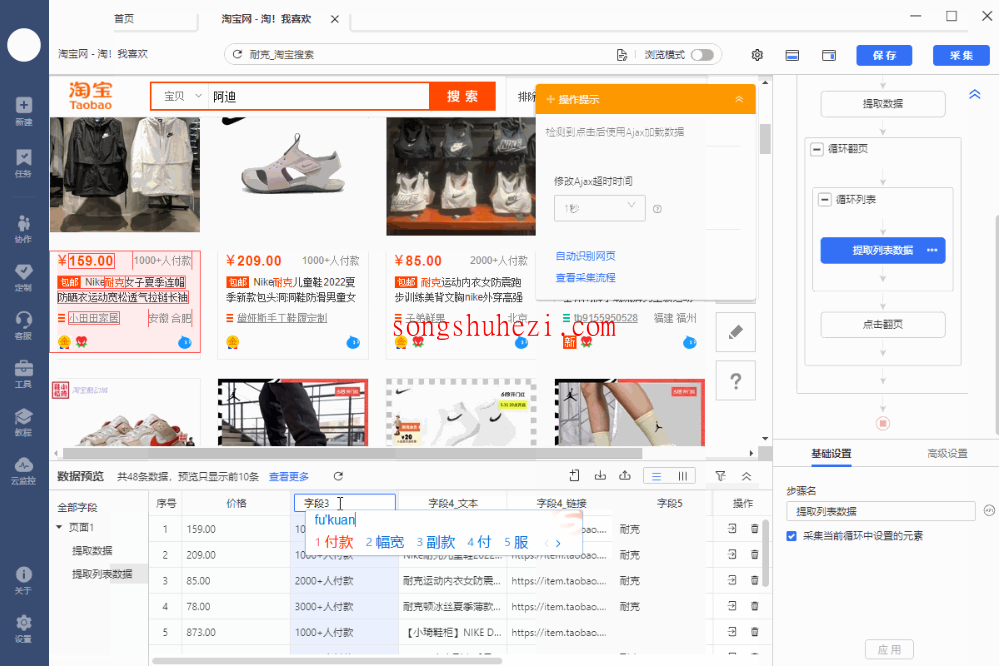
Task: Click the orange 搜索 button on Taobao
Action: 462,96
